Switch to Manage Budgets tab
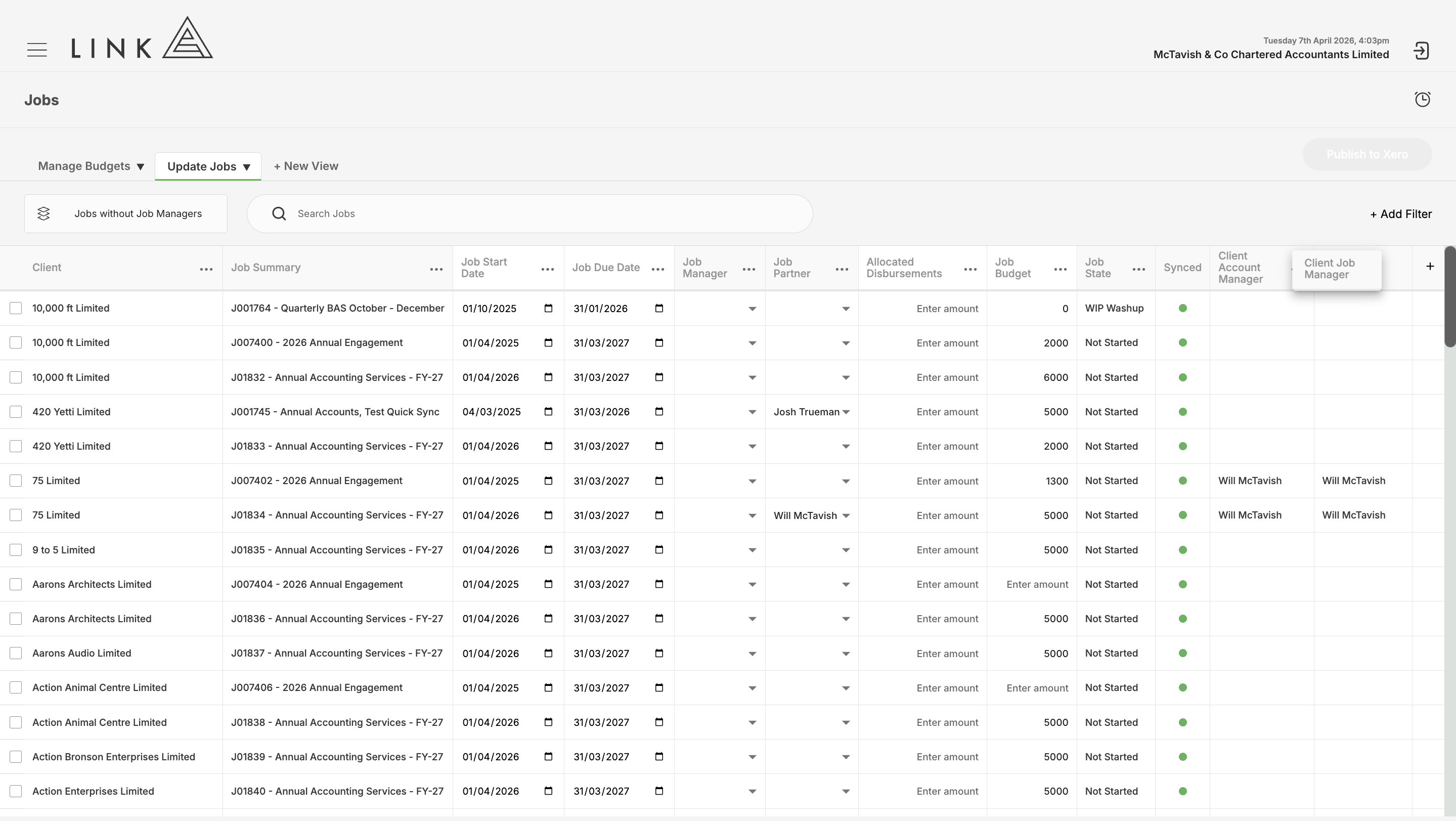 [x=83, y=166]
